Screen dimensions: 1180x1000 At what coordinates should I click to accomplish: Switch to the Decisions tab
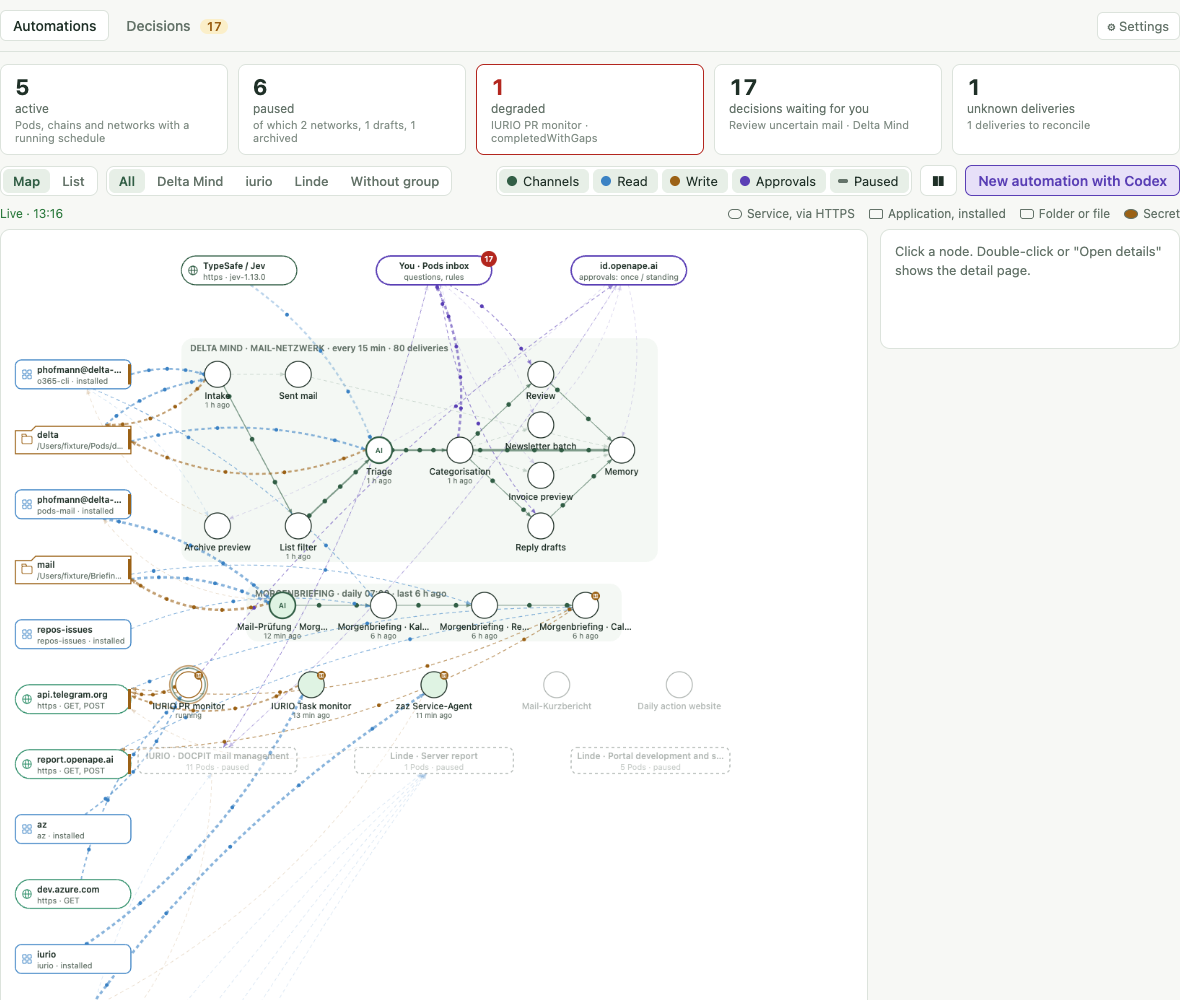176,26
